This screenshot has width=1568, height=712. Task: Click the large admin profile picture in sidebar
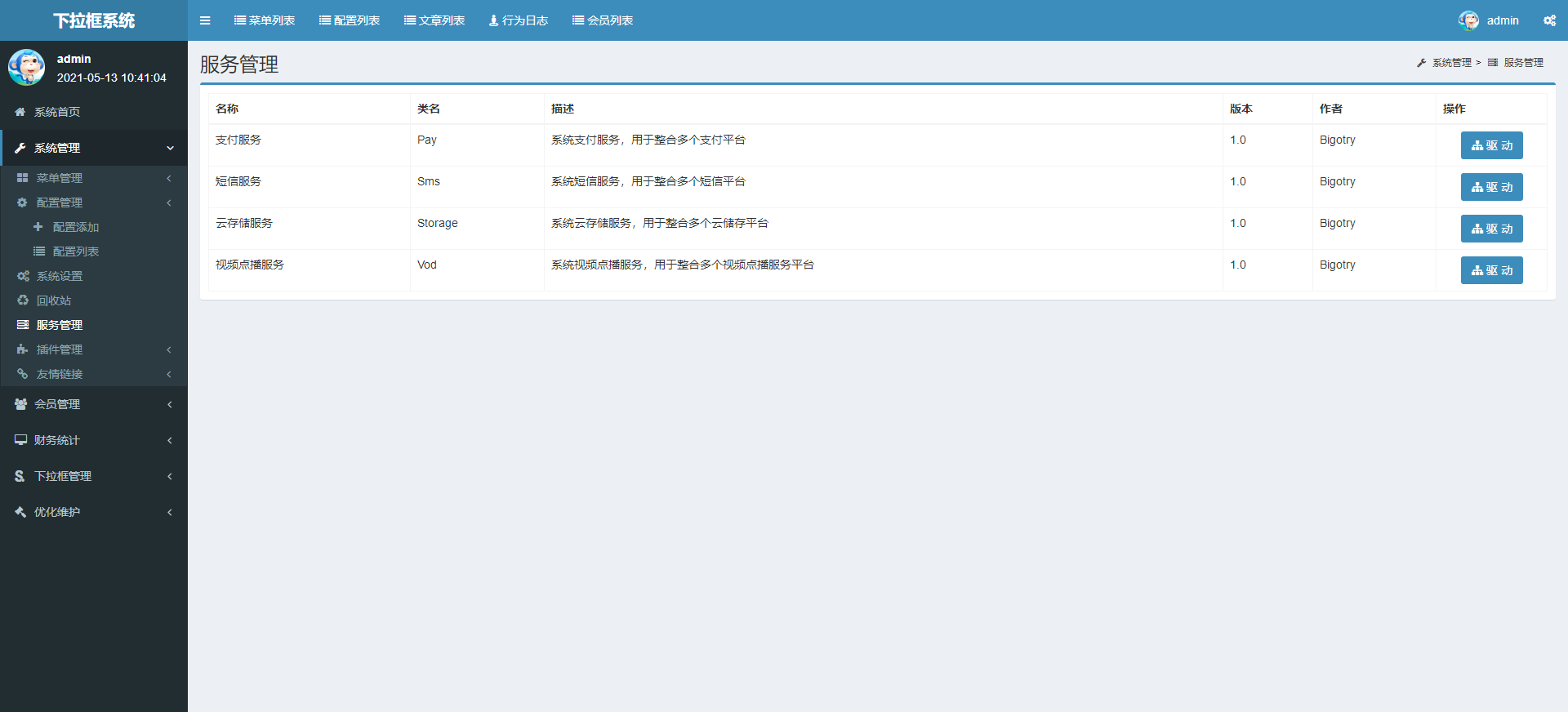coord(27,67)
